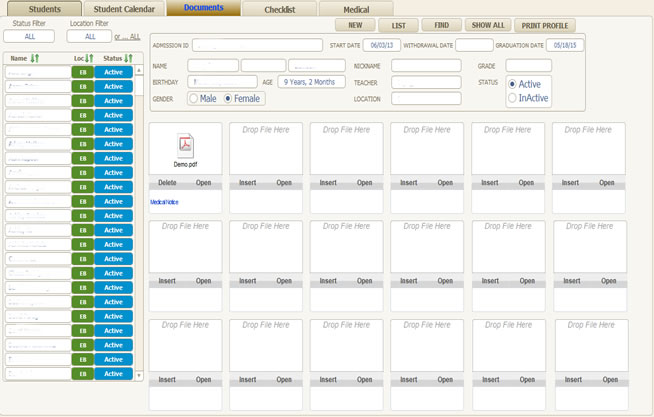The image size is (654, 417).
Task: Click the Demo.pdf PDF file icon
Action: coord(185,146)
